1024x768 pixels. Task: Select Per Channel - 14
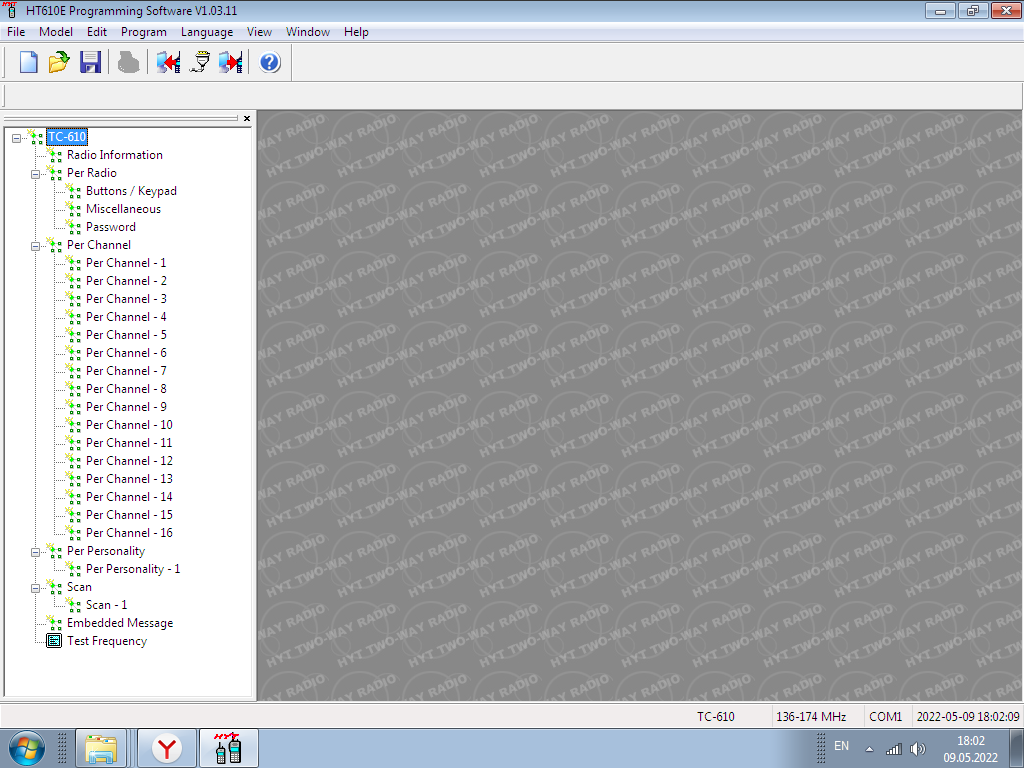(129, 497)
